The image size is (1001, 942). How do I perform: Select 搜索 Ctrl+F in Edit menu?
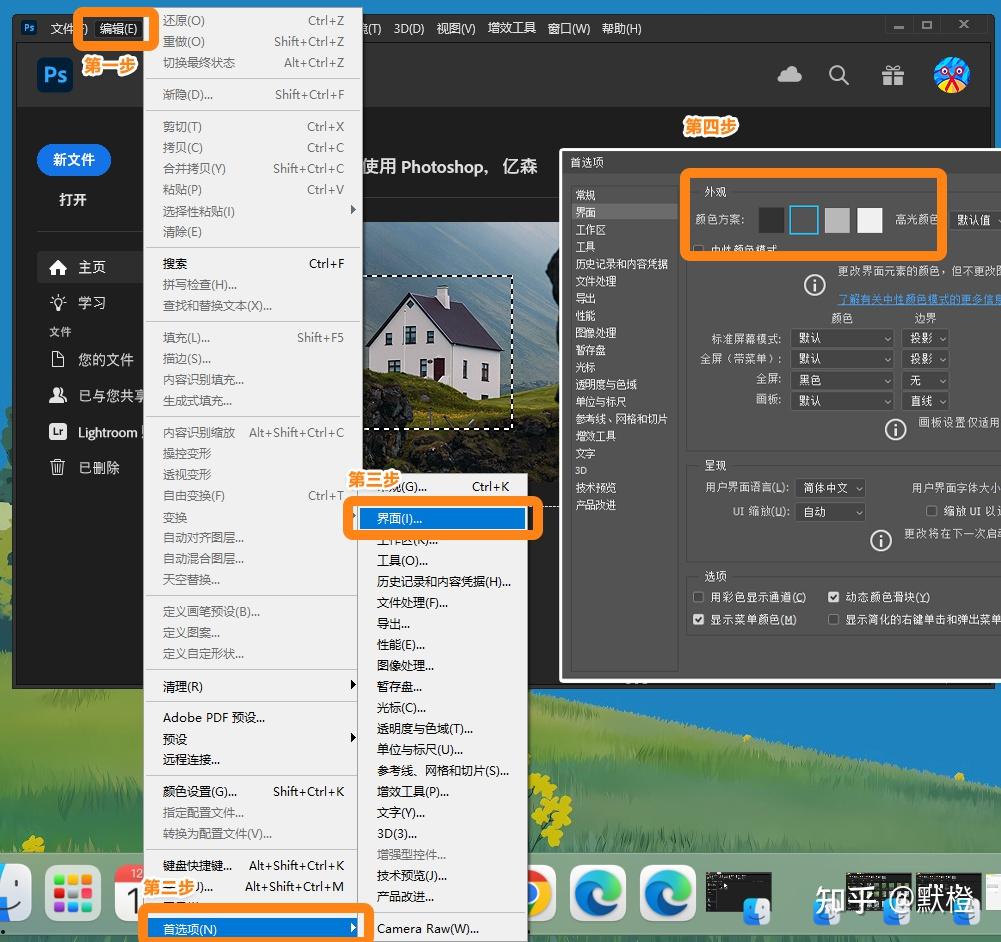253,264
